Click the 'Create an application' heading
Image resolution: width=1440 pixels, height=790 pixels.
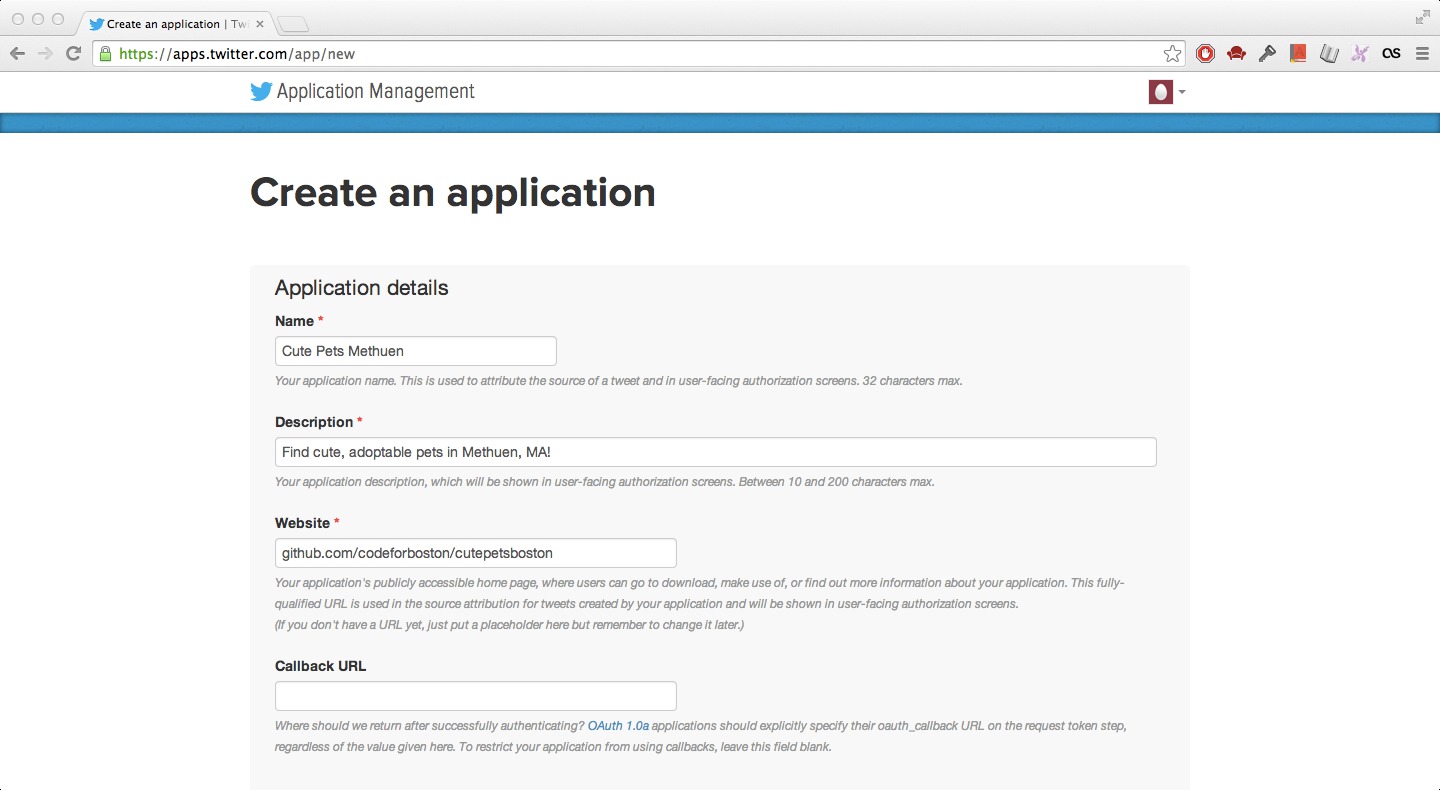coord(453,193)
